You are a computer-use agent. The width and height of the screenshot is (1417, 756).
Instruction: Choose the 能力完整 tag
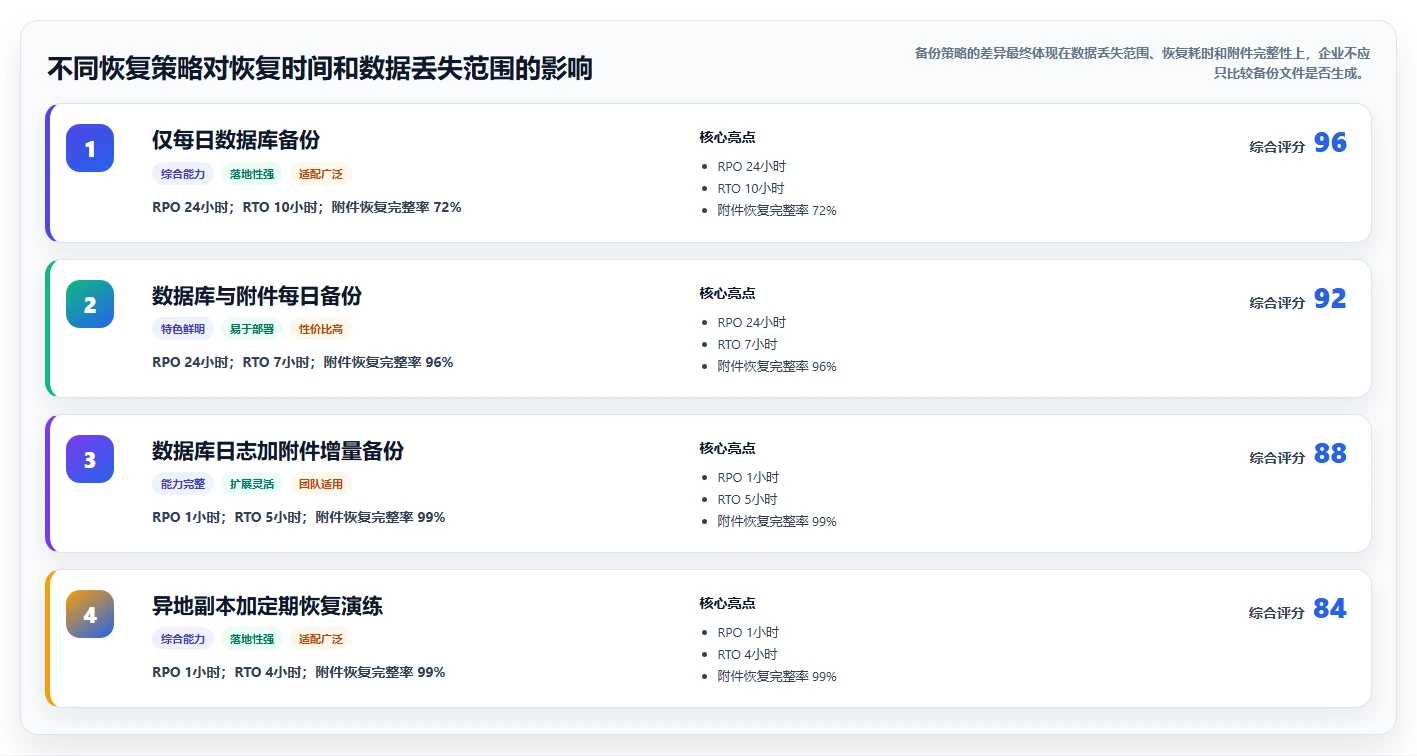click(183, 484)
